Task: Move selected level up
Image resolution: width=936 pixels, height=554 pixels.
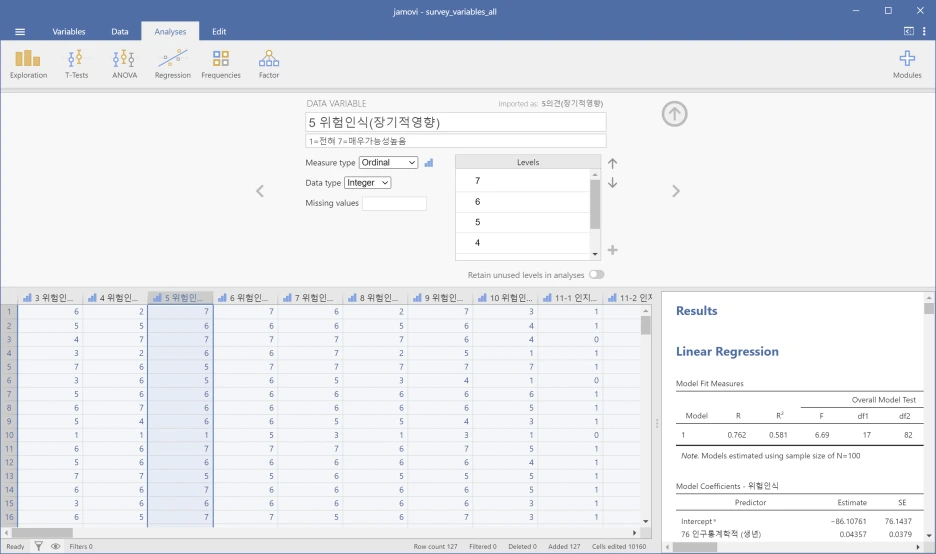Action: [612, 163]
